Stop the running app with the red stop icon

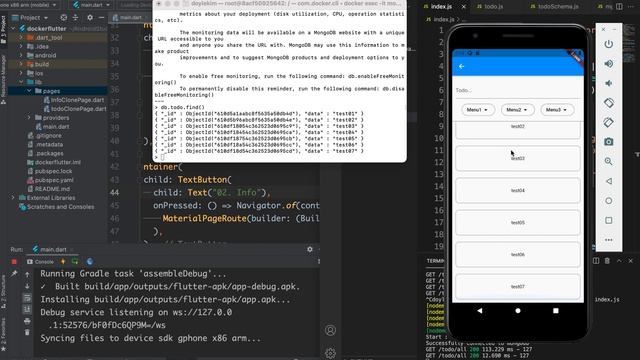[x=14, y=262]
